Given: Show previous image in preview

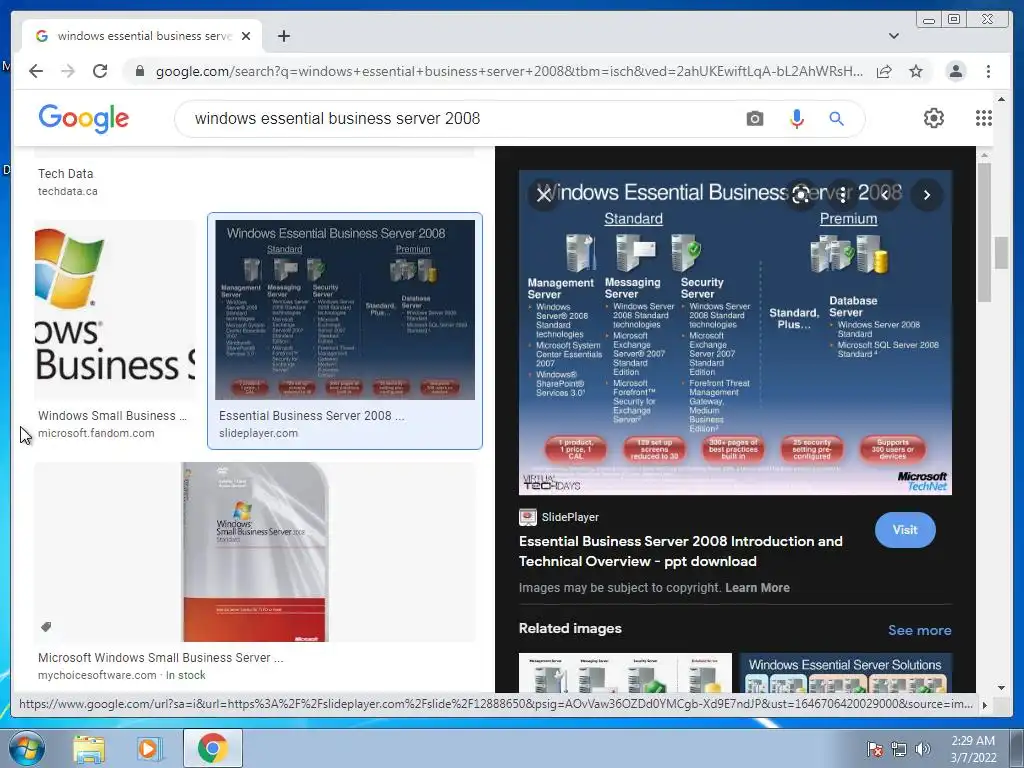Looking at the screenshot, I should 885,195.
